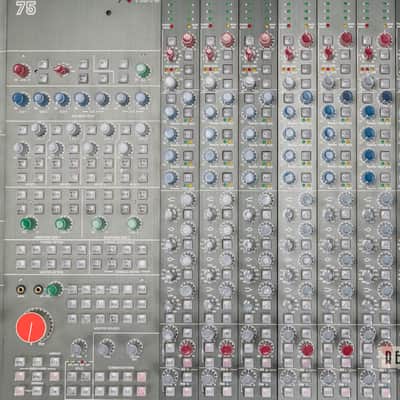Select third green knob in four green knobs row
Image resolution: width=400 pixels, height=400 pixels.
[x=99, y=223]
